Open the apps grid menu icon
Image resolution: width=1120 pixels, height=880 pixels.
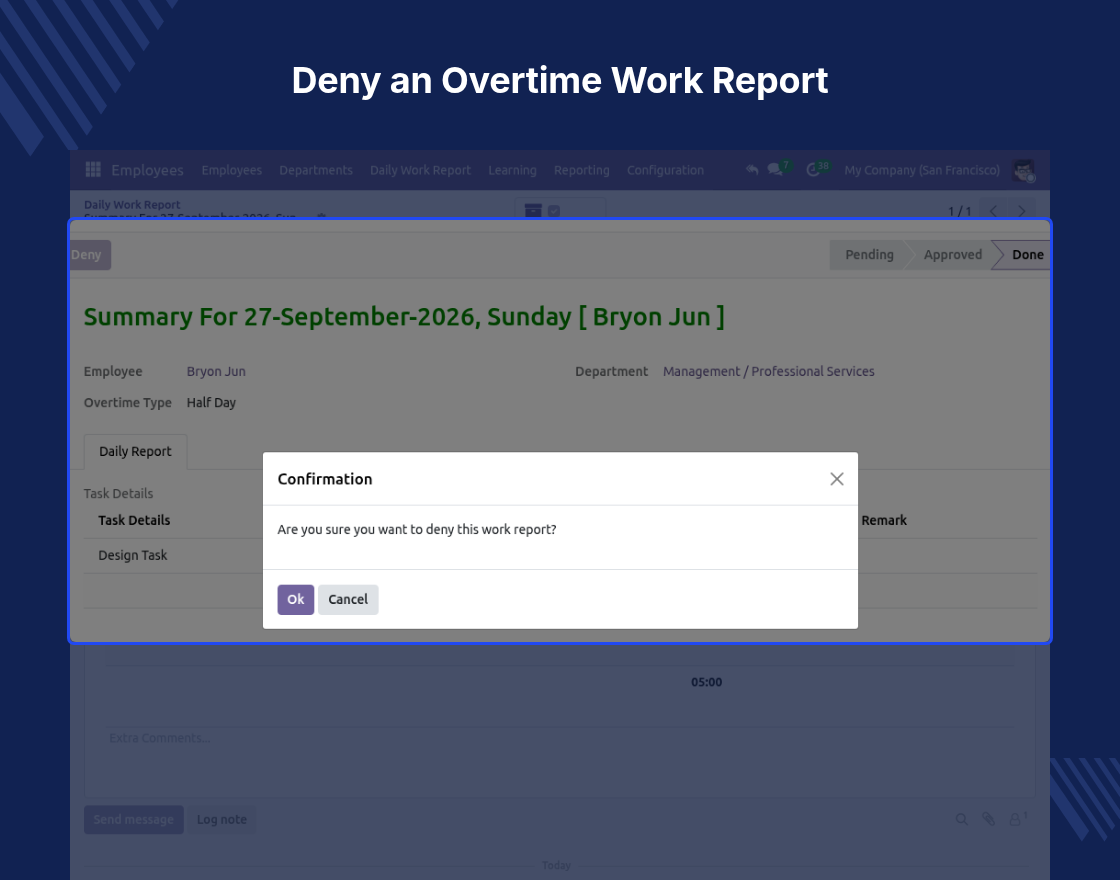(x=93, y=170)
